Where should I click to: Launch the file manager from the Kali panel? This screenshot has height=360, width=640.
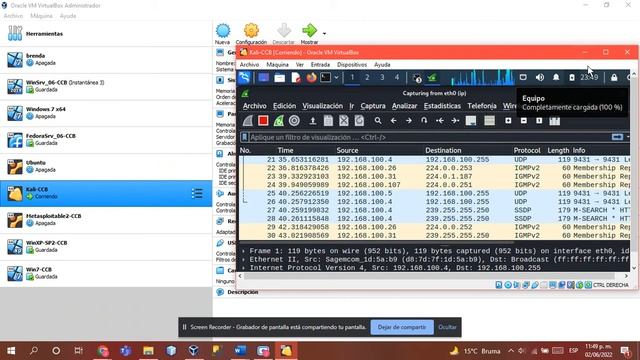coord(280,78)
